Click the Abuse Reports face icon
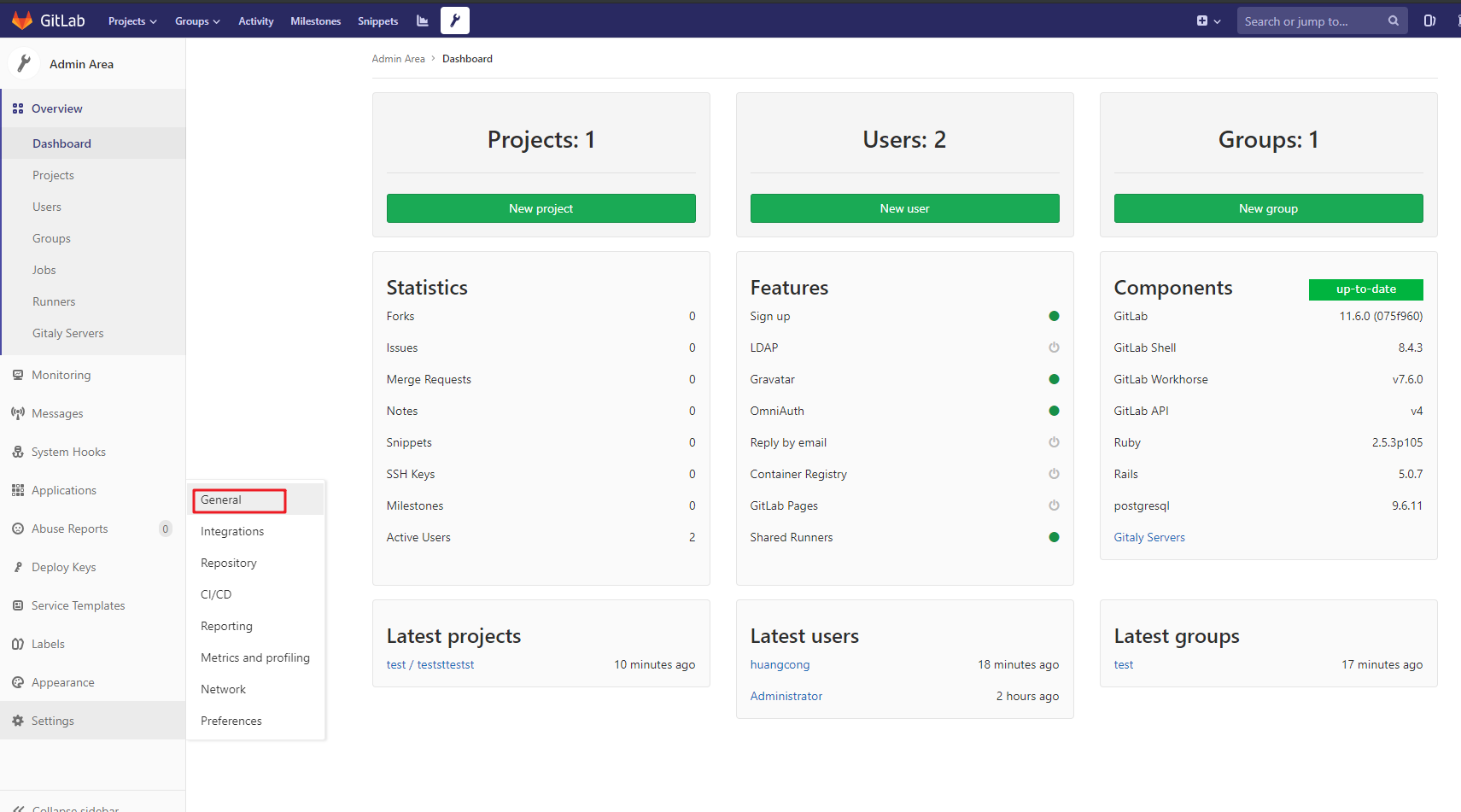 (x=18, y=529)
